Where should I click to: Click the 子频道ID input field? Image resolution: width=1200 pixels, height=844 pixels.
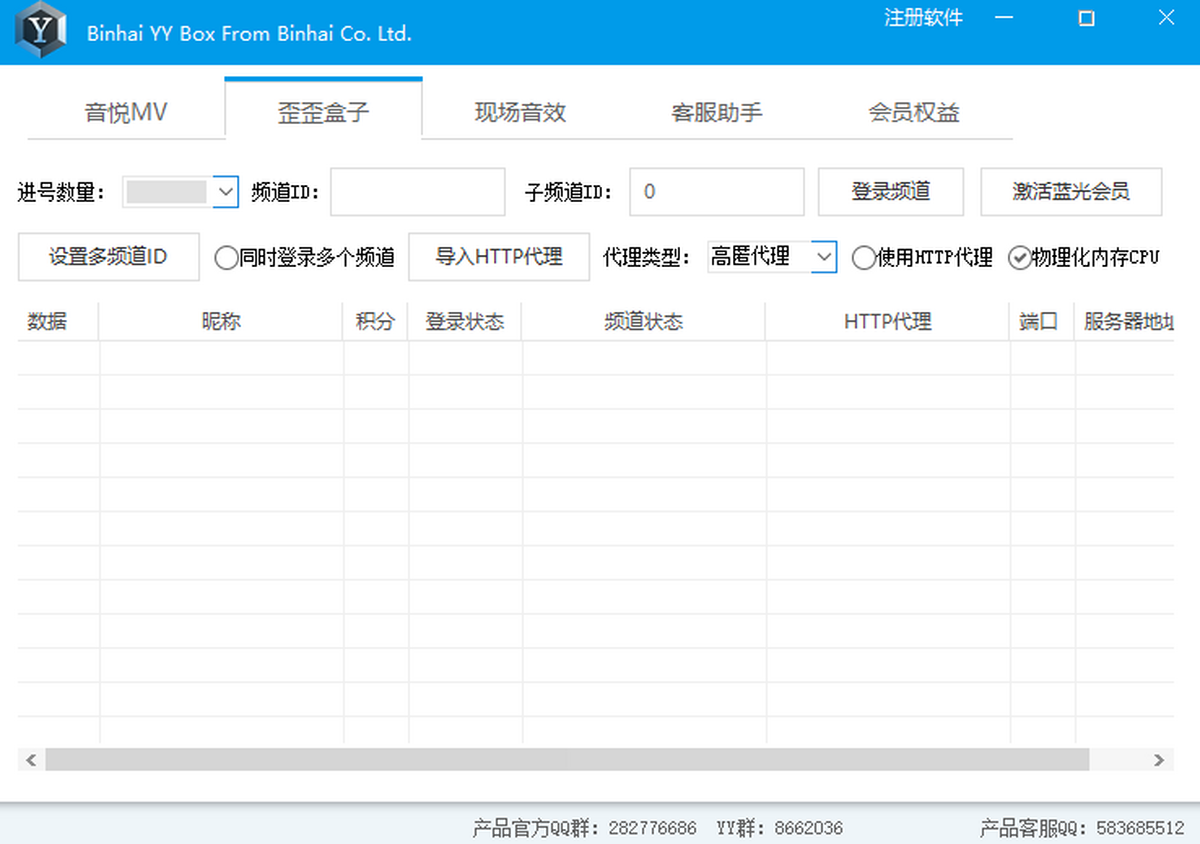[717, 192]
